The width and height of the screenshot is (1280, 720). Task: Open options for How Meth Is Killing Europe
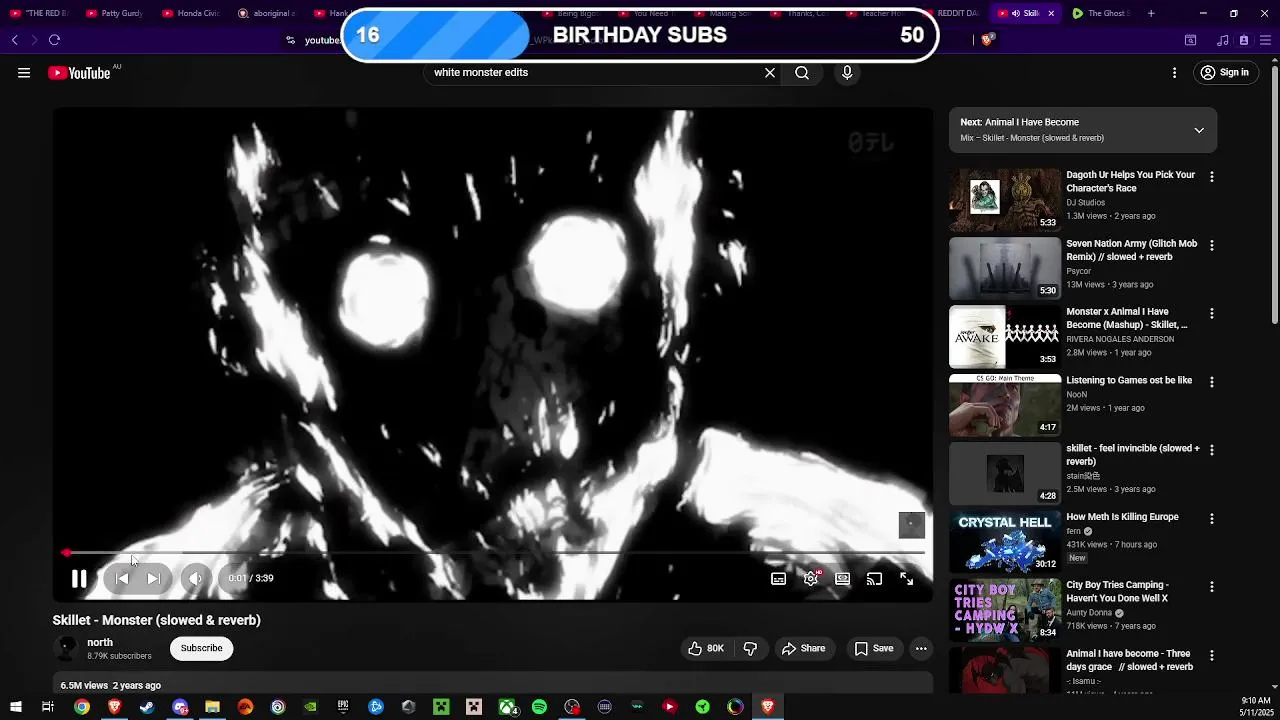click(1212, 519)
